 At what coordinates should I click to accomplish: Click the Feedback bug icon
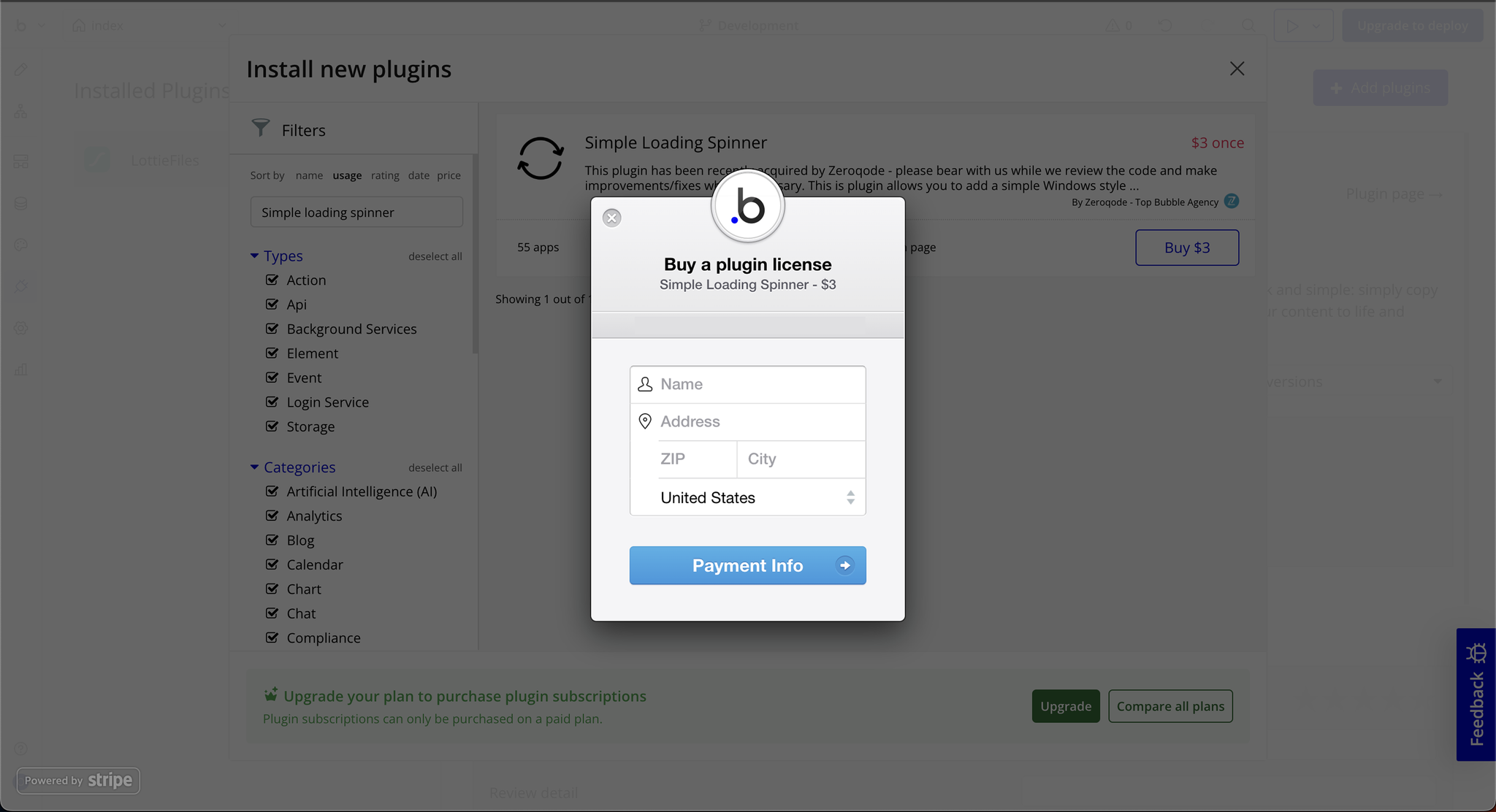coord(1476,652)
